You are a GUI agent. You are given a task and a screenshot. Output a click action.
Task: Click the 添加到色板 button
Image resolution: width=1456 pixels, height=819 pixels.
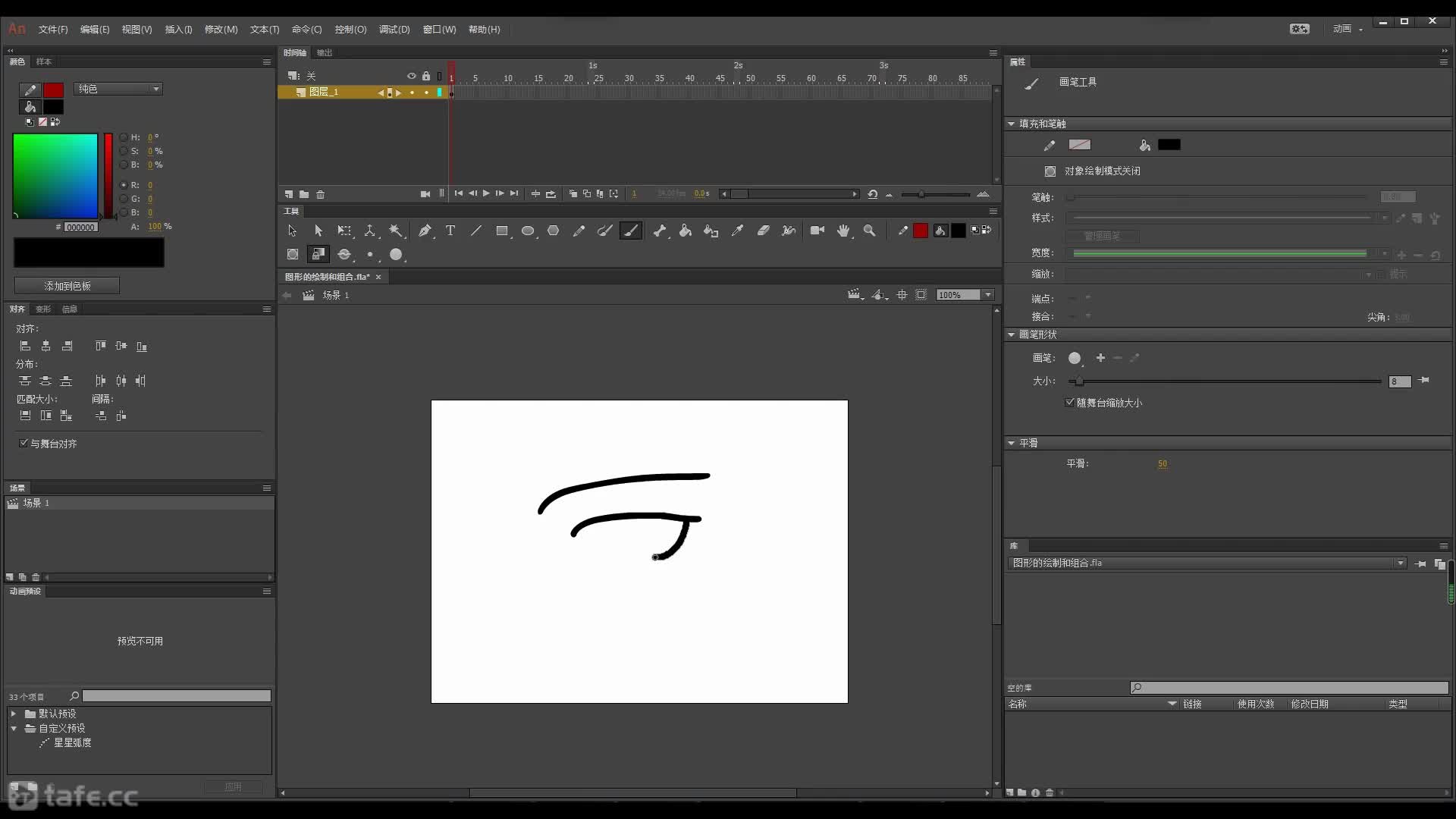pos(67,286)
